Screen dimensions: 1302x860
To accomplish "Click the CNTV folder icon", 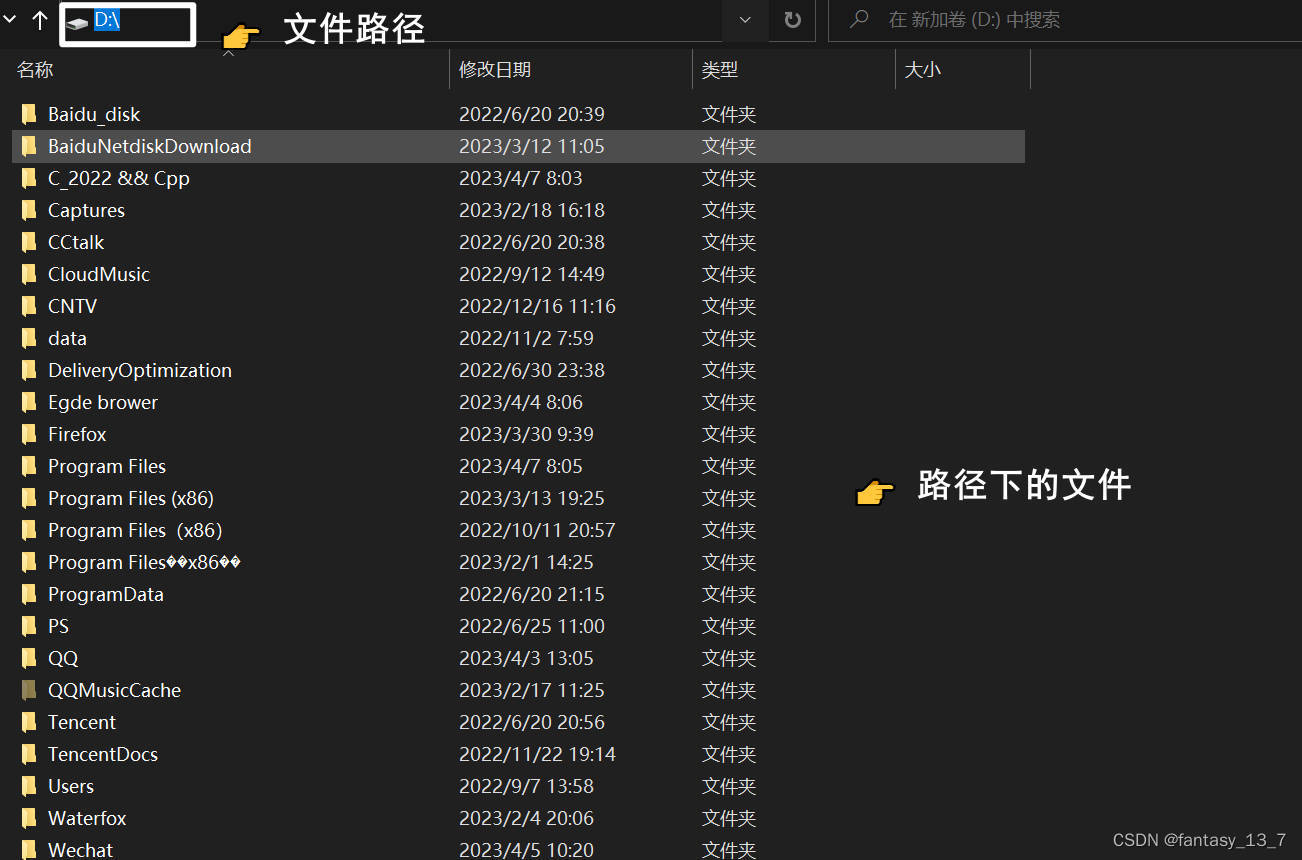I will point(29,306).
